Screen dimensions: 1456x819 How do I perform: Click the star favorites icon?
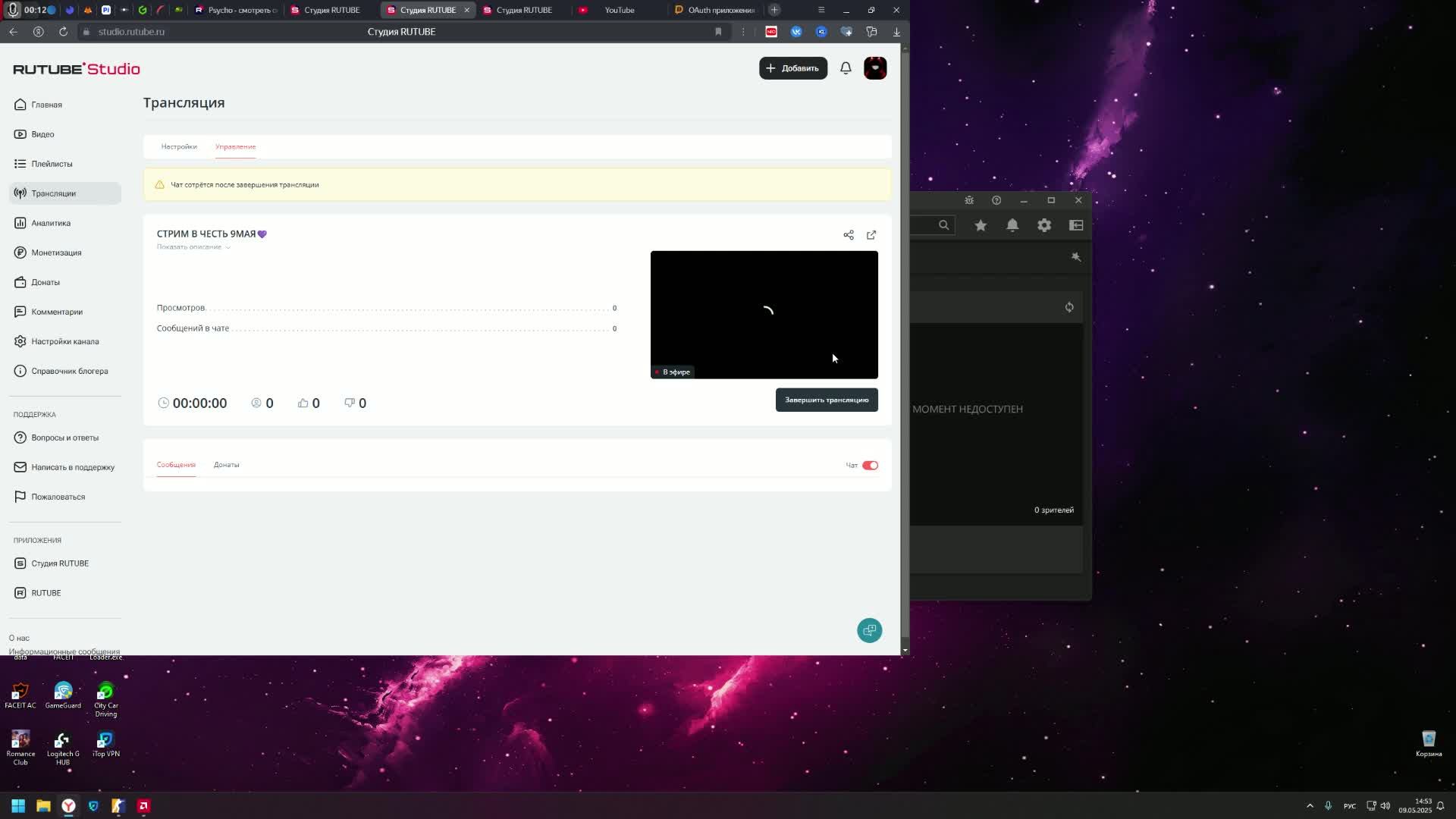click(x=981, y=225)
